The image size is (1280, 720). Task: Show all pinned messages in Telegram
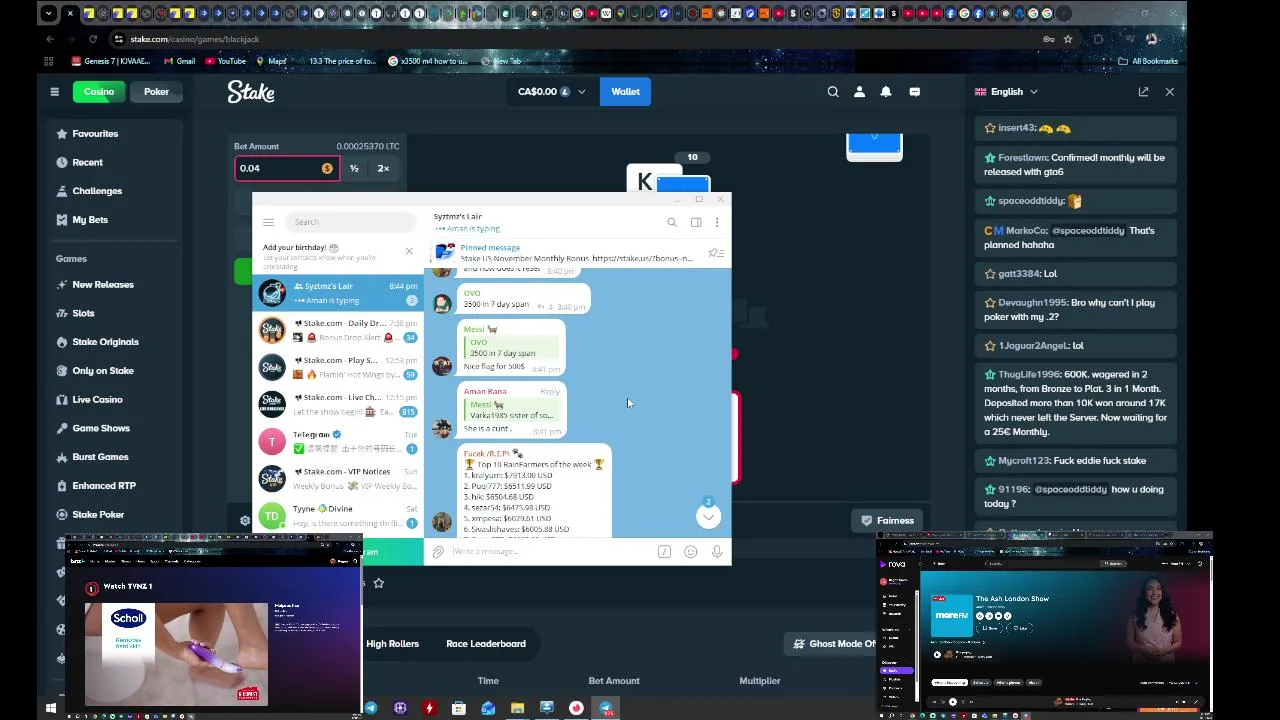(x=716, y=253)
